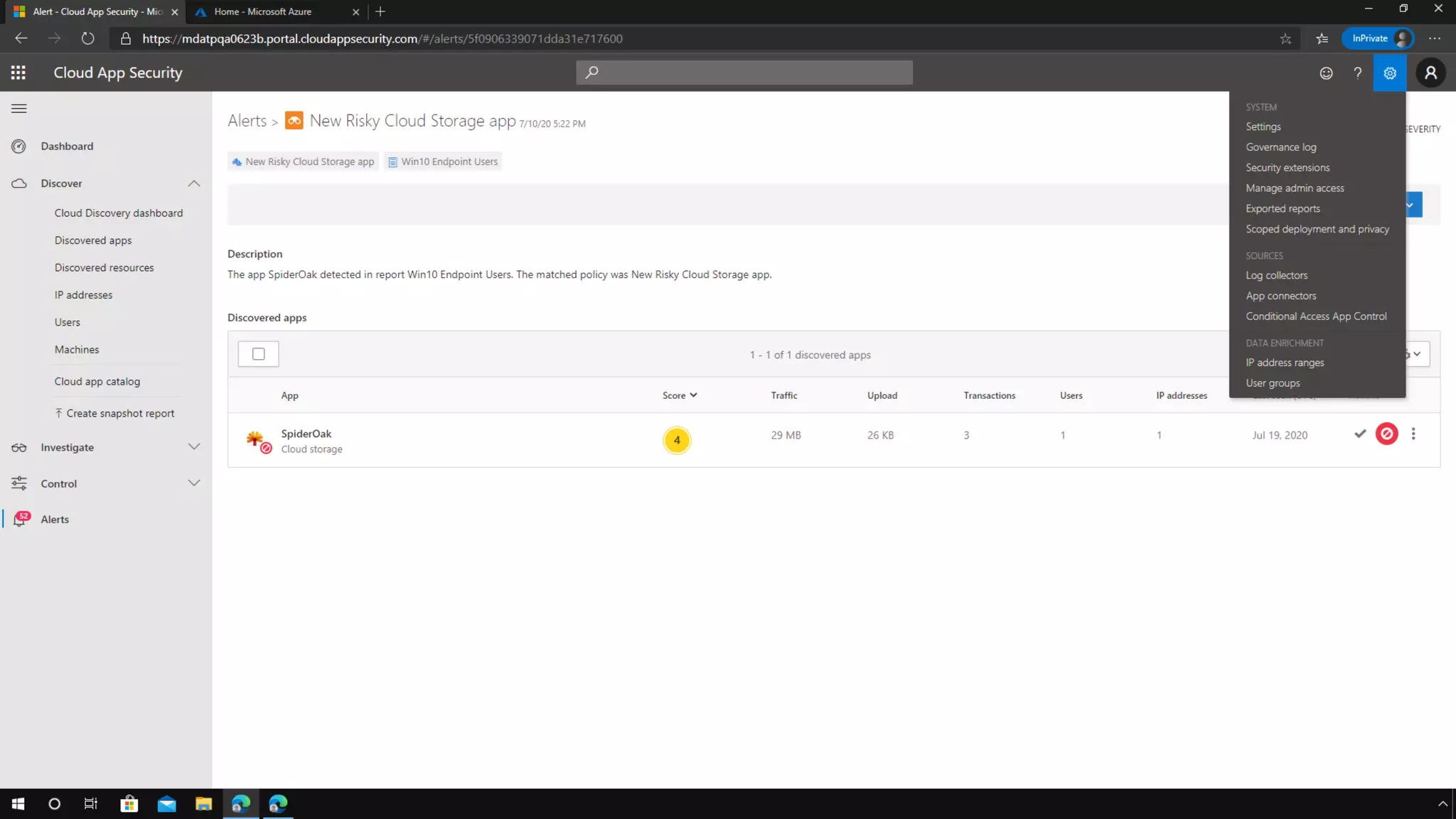Screen dimensions: 1456x819
Task: Choose App connectors in settings menu
Action: (1280, 296)
